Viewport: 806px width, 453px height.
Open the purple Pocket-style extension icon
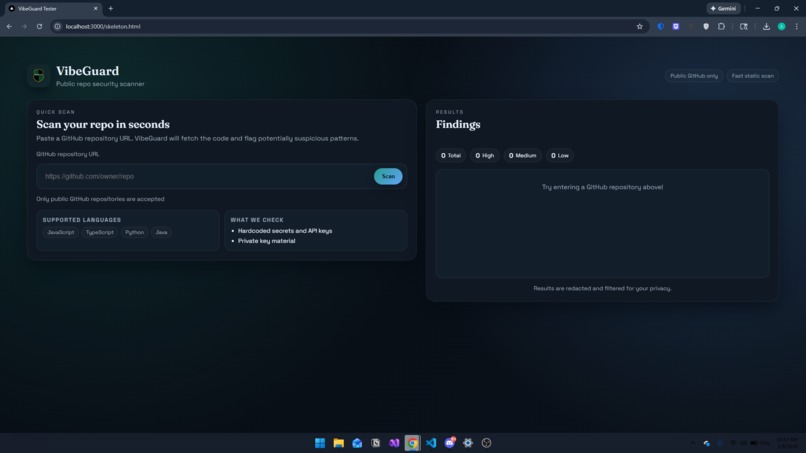click(676, 26)
